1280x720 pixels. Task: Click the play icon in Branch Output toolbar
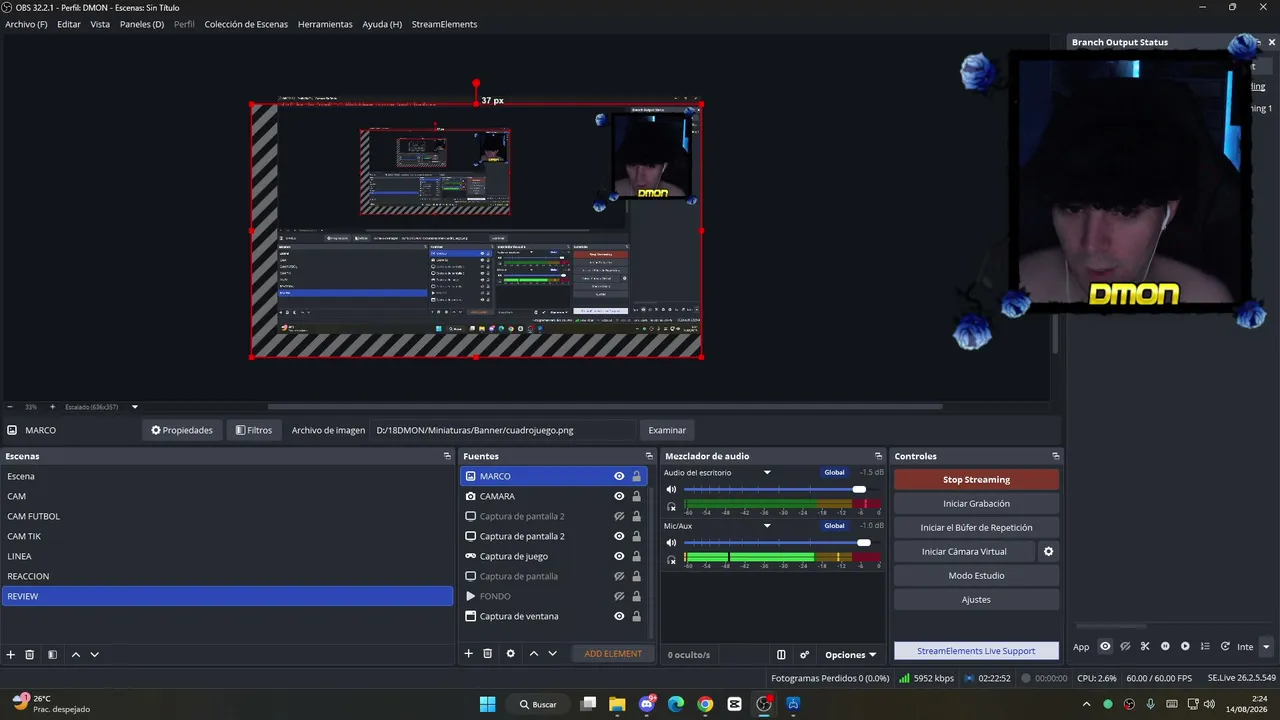1185,646
